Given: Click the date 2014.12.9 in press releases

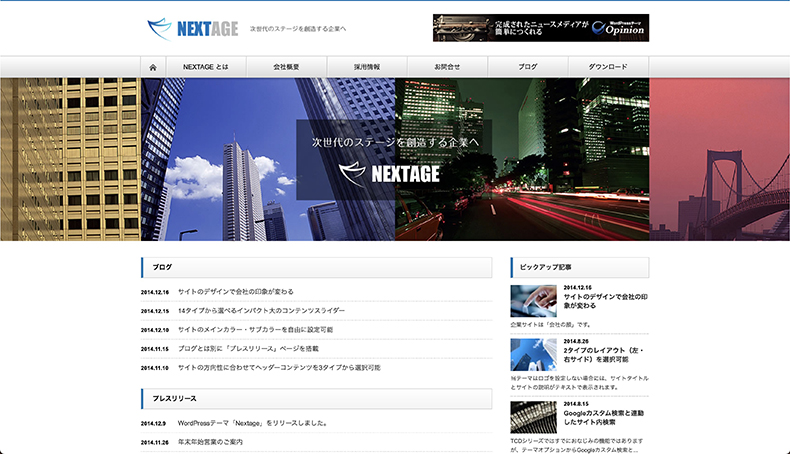Looking at the screenshot, I should [x=153, y=424].
